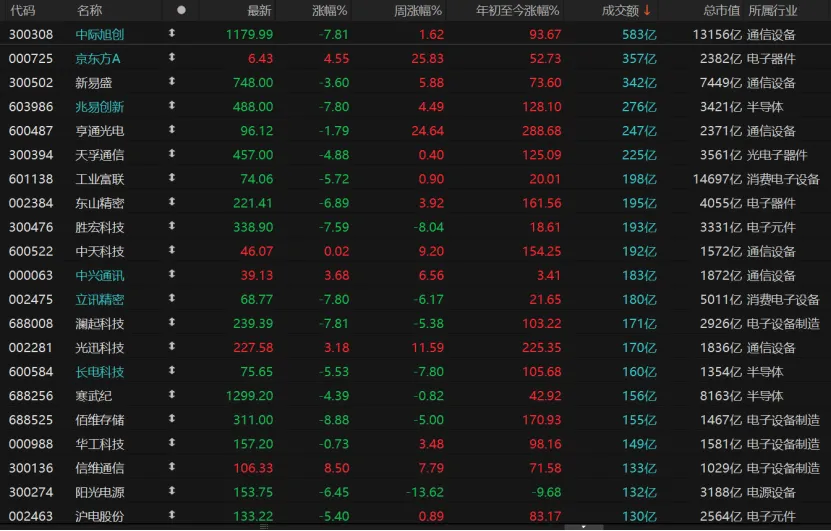Select stock code 300502
This screenshot has width=831, height=531.
point(31,83)
